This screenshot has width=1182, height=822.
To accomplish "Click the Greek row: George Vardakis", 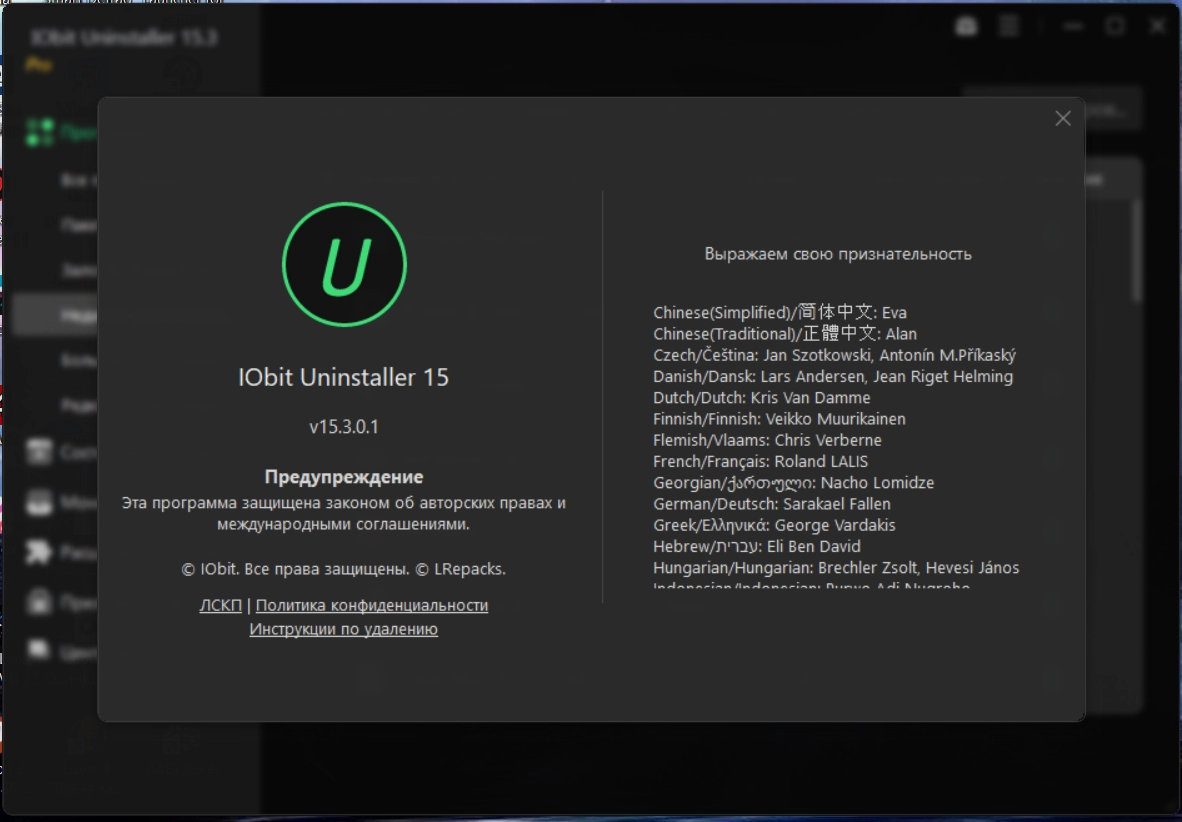I will pyautogui.click(x=774, y=525).
